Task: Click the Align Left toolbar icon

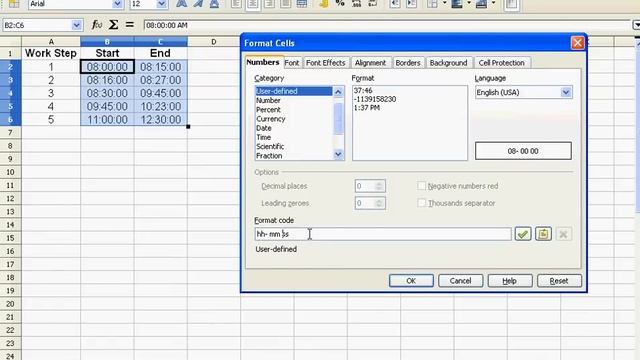Action: point(236,4)
